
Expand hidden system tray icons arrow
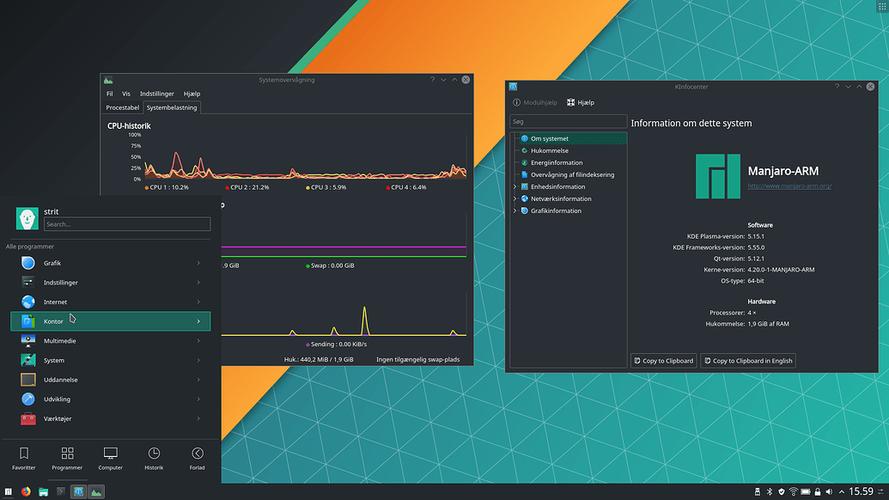[841, 491]
